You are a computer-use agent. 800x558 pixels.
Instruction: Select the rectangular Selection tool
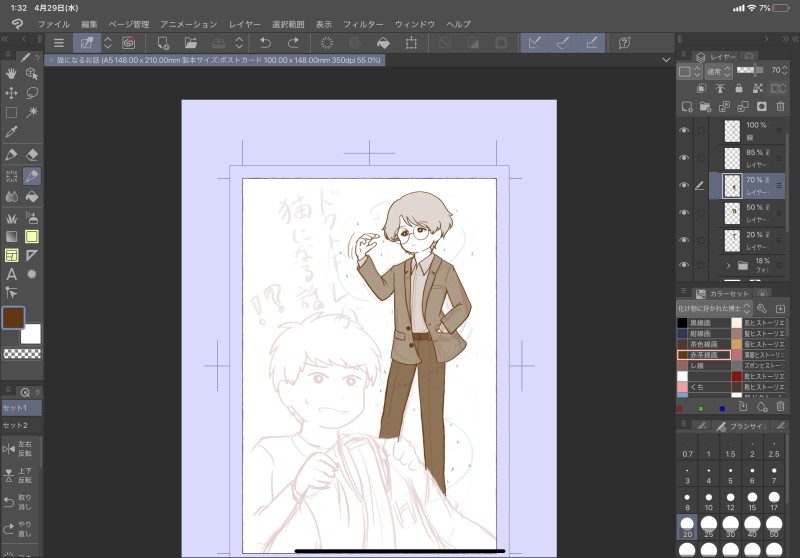[x=11, y=112]
